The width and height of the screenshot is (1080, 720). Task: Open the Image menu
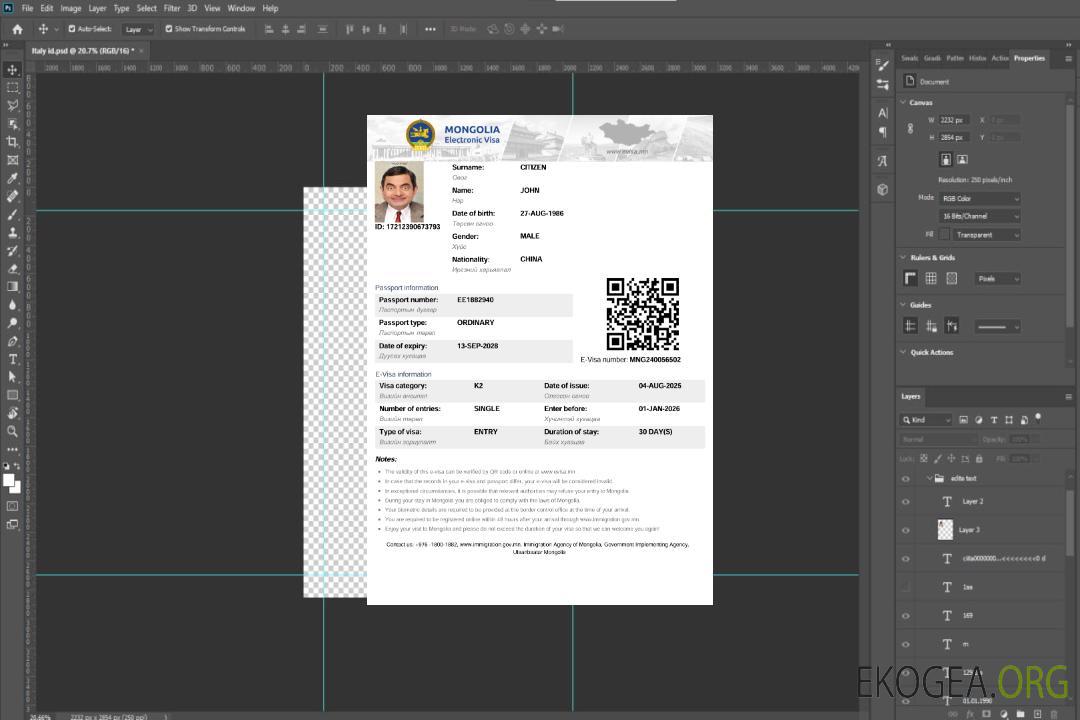(x=71, y=8)
